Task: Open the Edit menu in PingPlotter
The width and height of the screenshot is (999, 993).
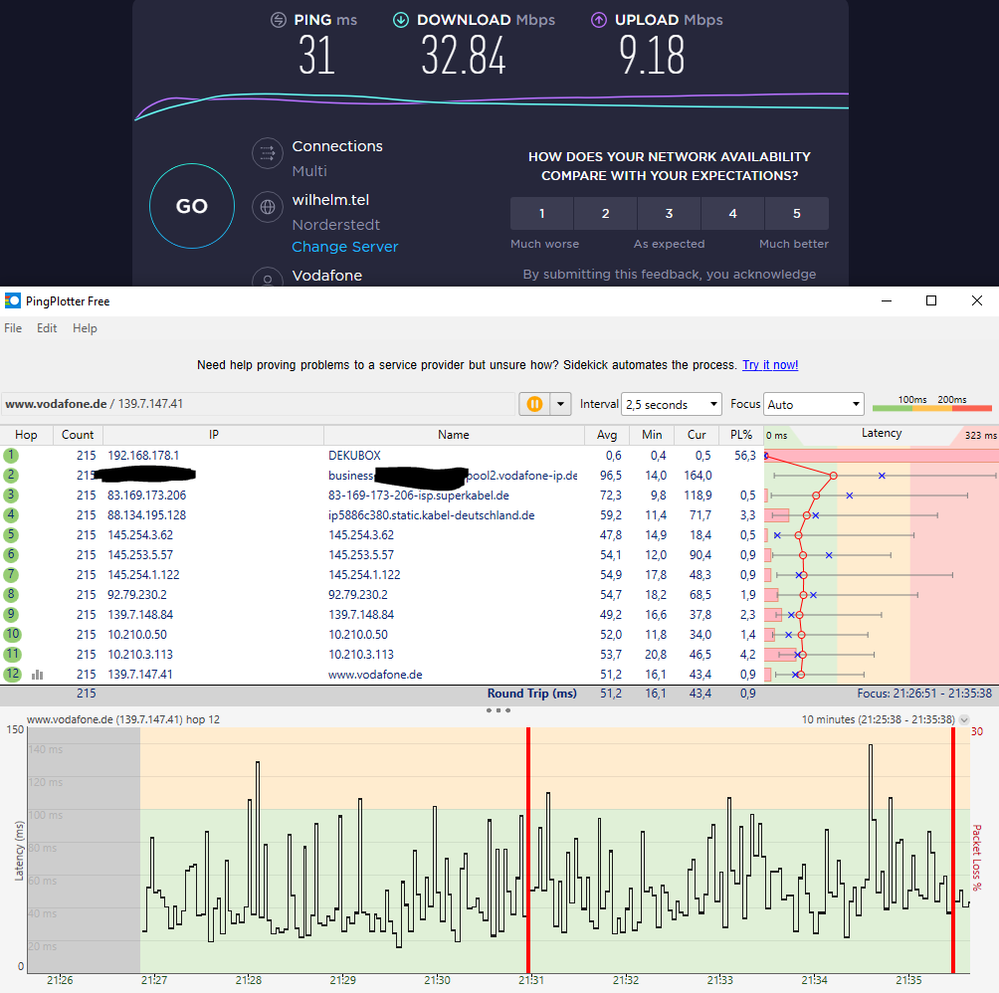Action: point(47,328)
